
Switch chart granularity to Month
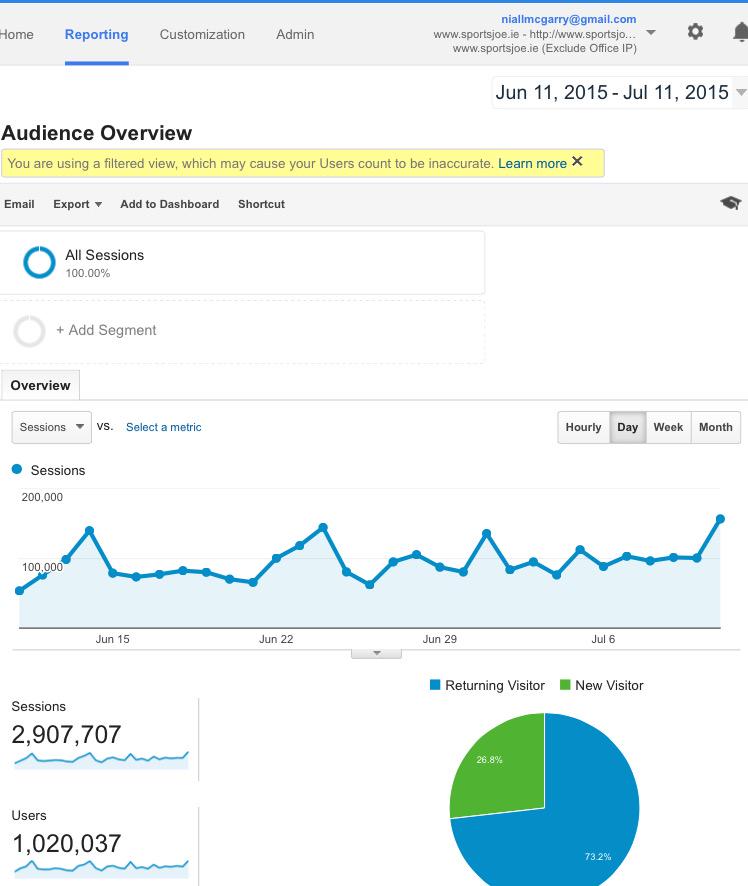pos(716,427)
